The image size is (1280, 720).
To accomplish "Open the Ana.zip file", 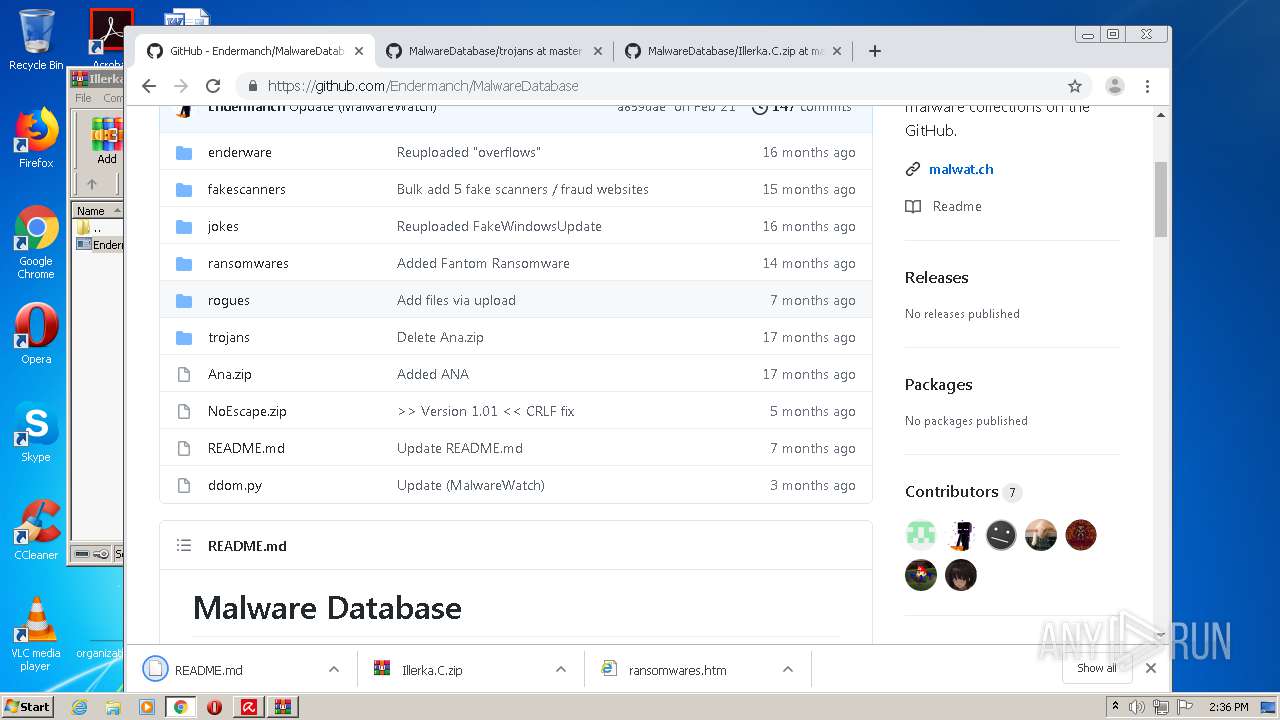I will 230,374.
